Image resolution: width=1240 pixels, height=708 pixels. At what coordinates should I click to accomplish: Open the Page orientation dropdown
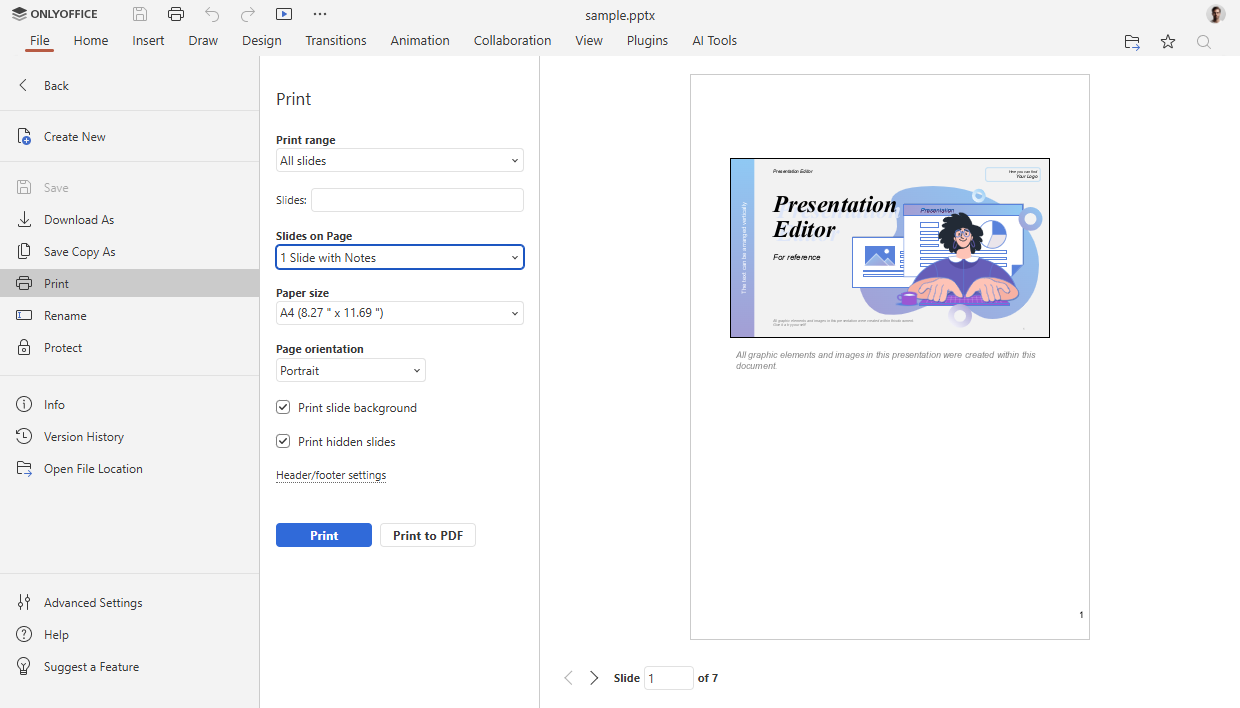(351, 371)
